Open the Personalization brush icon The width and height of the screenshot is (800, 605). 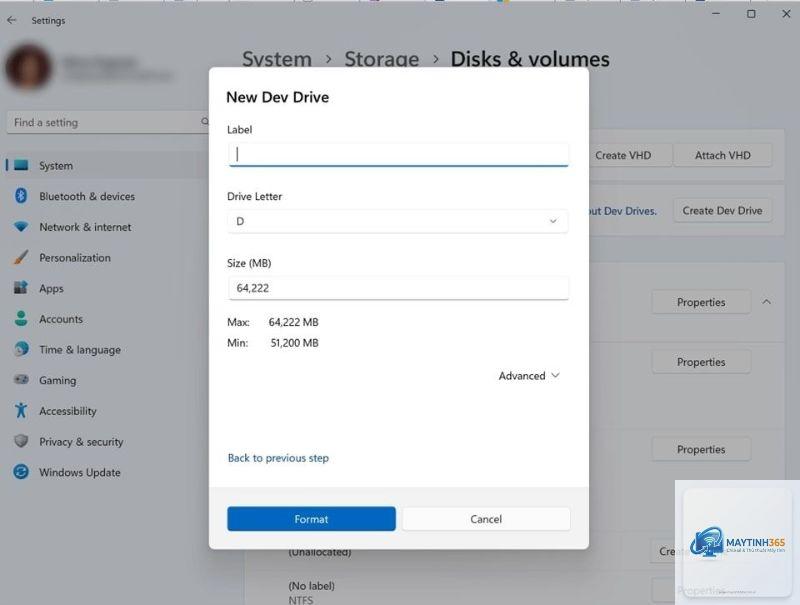coord(21,257)
